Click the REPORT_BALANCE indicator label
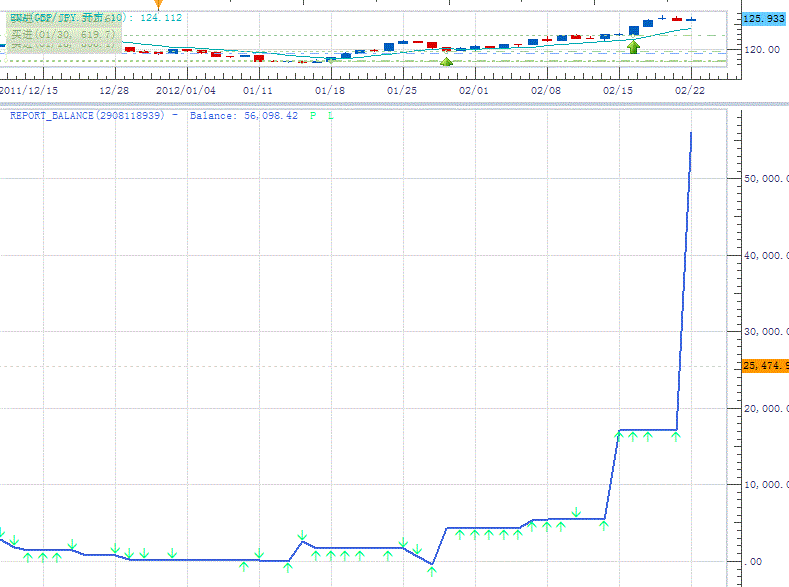Image resolution: width=789 pixels, height=587 pixels. pyautogui.click(x=88, y=116)
